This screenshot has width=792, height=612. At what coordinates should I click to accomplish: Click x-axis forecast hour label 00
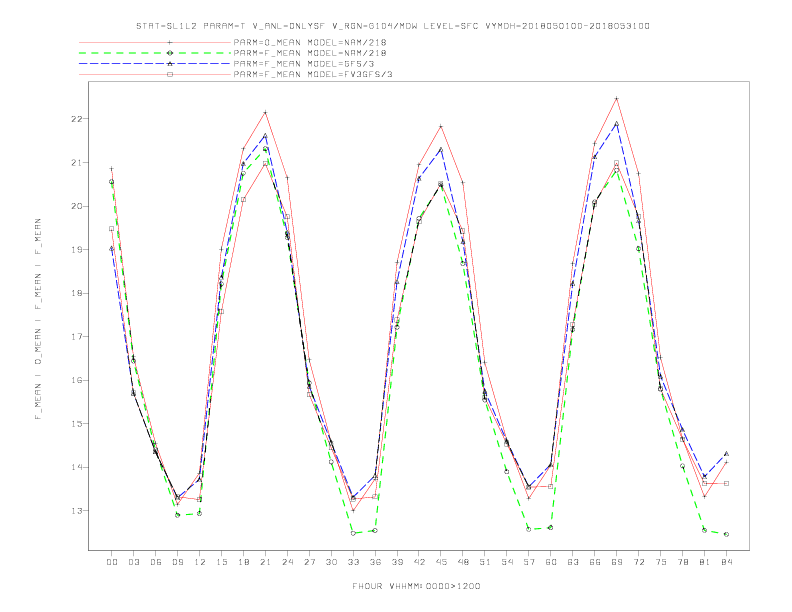(112, 562)
